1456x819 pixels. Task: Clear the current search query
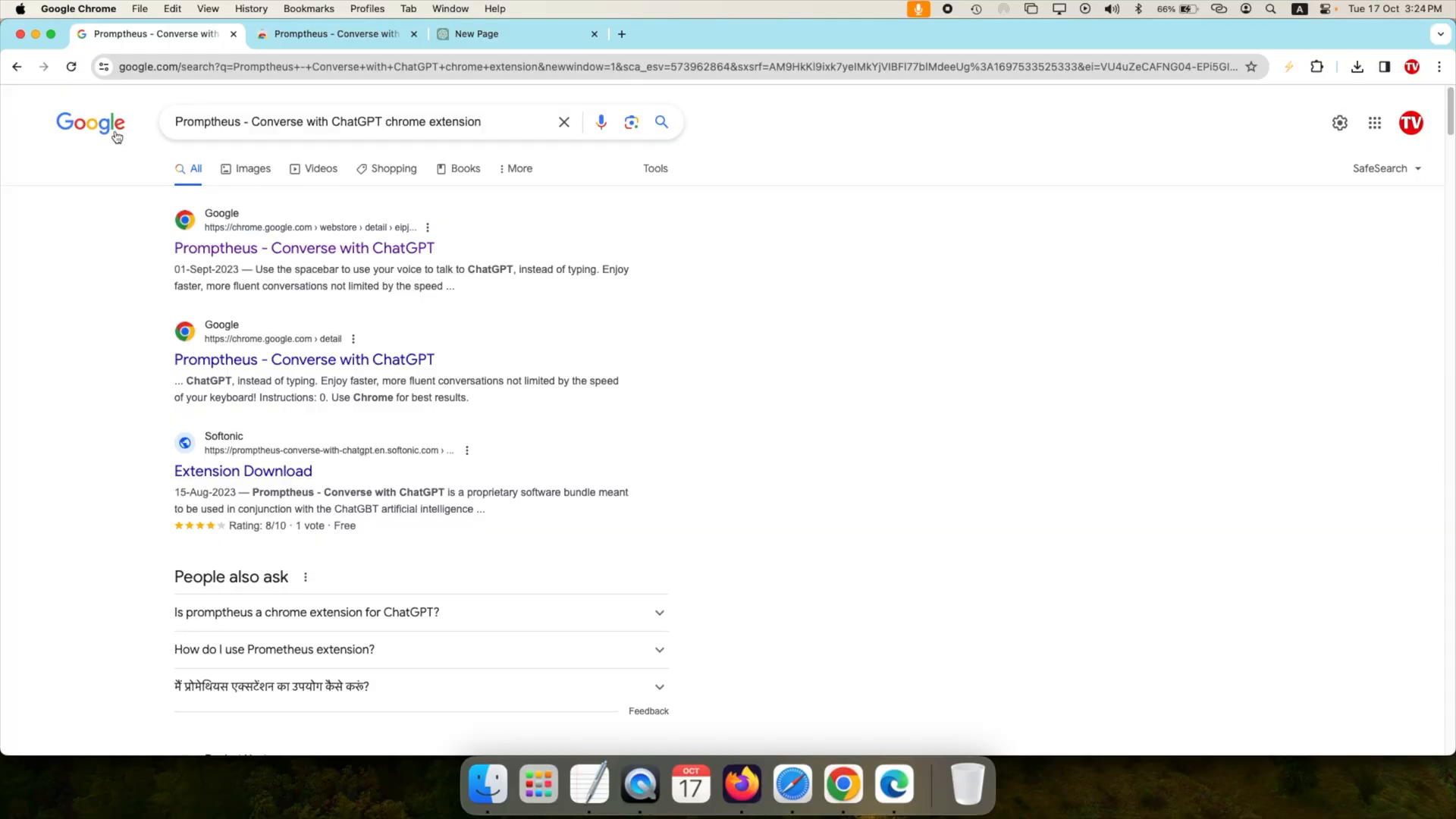[x=564, y=121]
